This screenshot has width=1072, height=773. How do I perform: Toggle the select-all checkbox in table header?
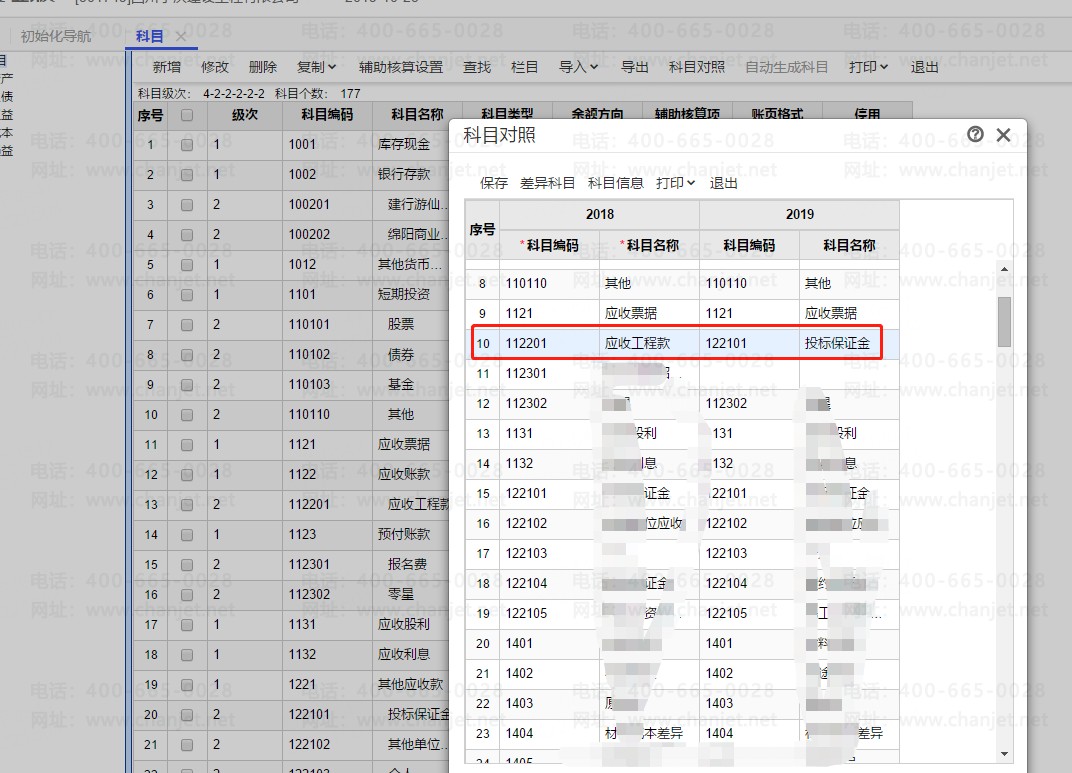pos(187,115)
